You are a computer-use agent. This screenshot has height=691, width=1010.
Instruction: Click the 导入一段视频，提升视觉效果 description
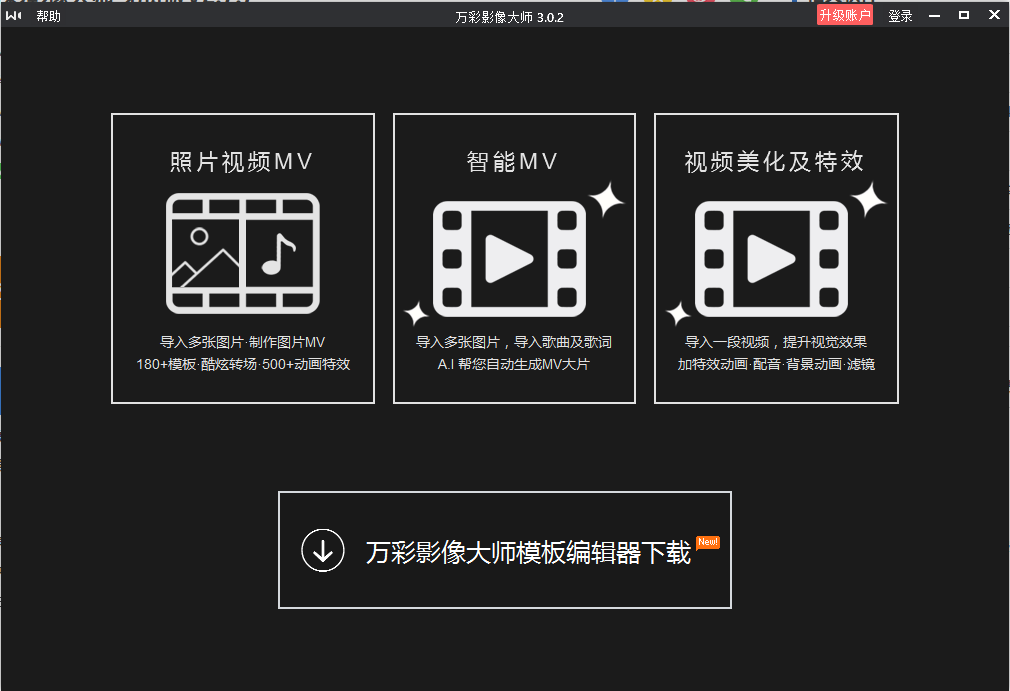coord(776,342)
